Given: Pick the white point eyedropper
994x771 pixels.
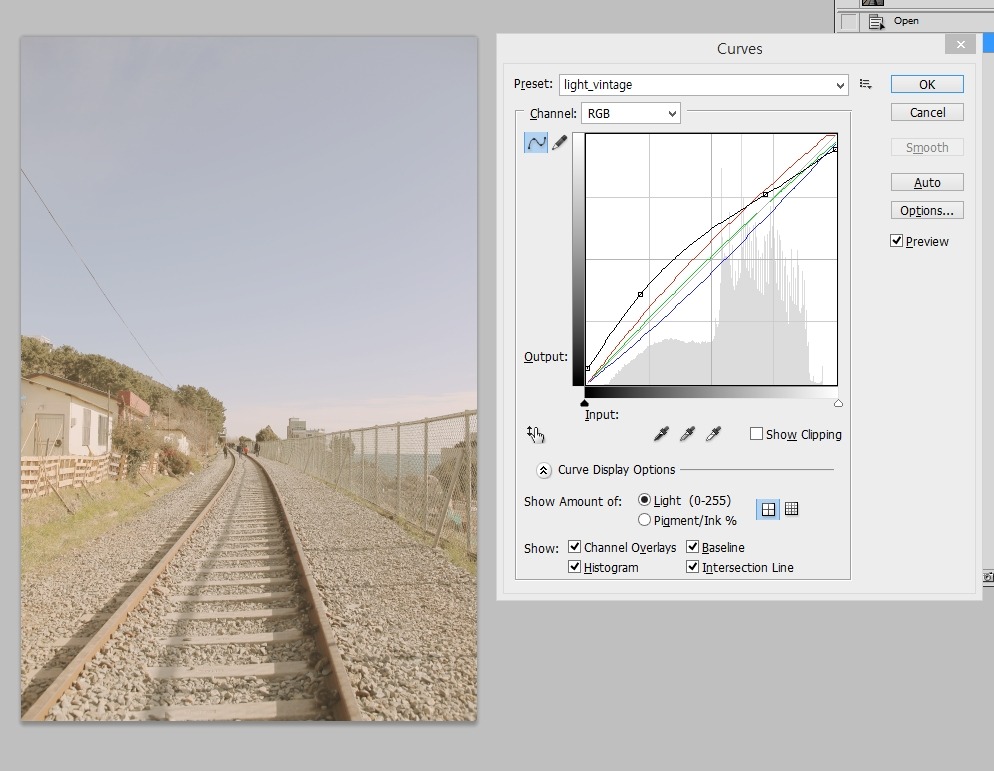Looking at the screenshot, I should tap(713, 434).
